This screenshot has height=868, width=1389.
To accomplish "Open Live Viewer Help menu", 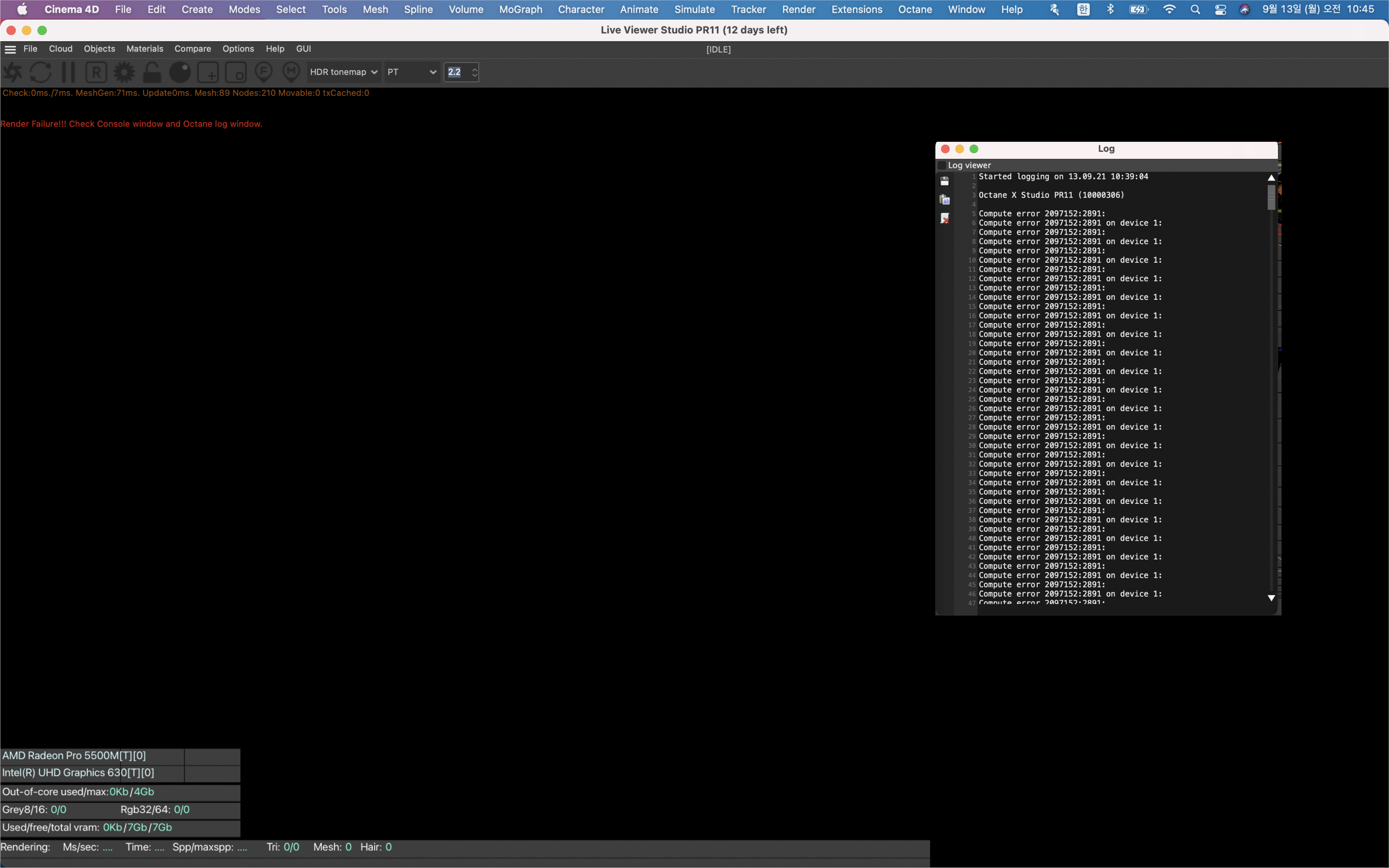I will pyautogui.click(x=275, y=49).
